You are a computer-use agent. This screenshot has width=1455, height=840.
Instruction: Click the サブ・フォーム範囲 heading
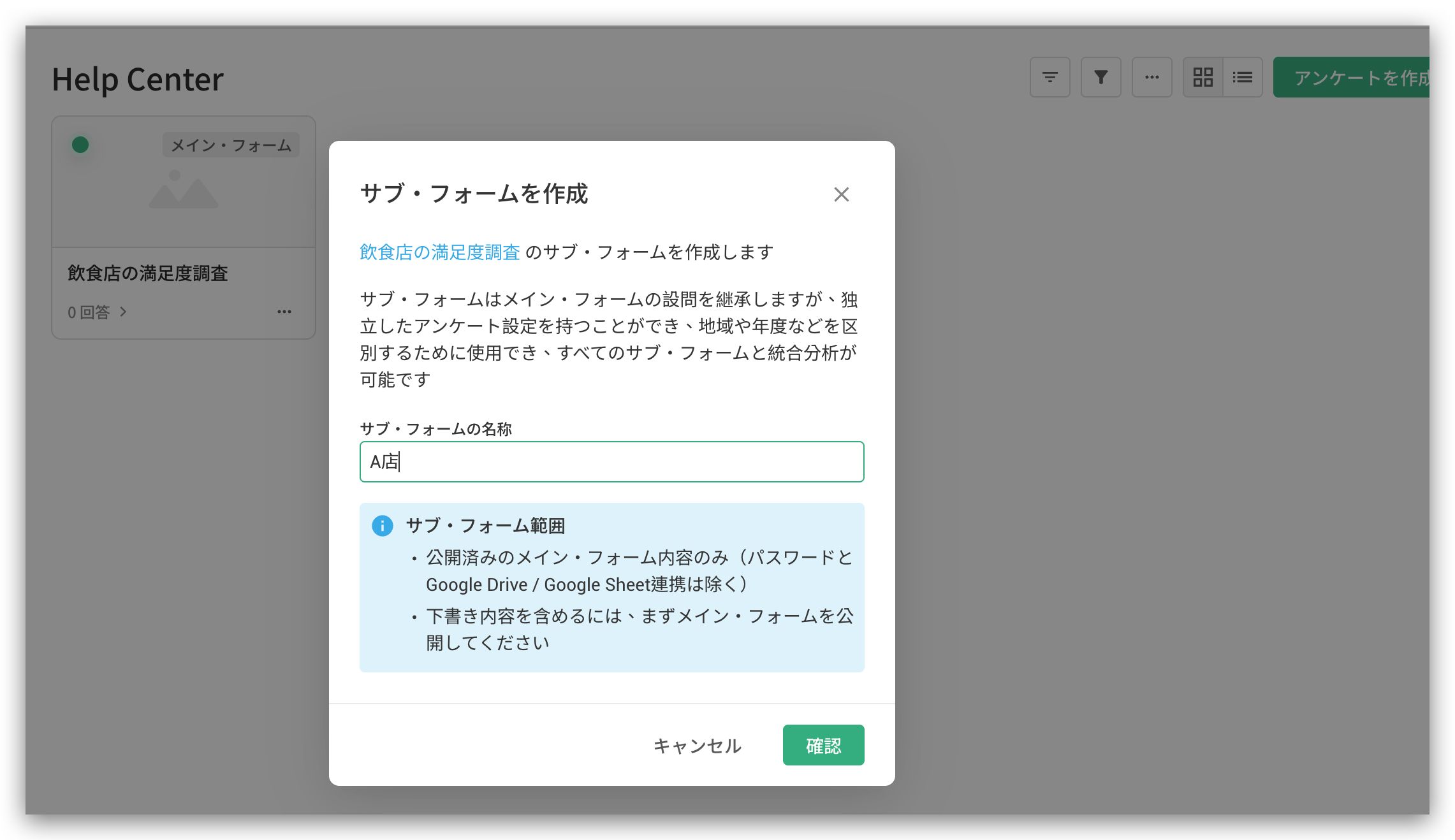(485, 526)
